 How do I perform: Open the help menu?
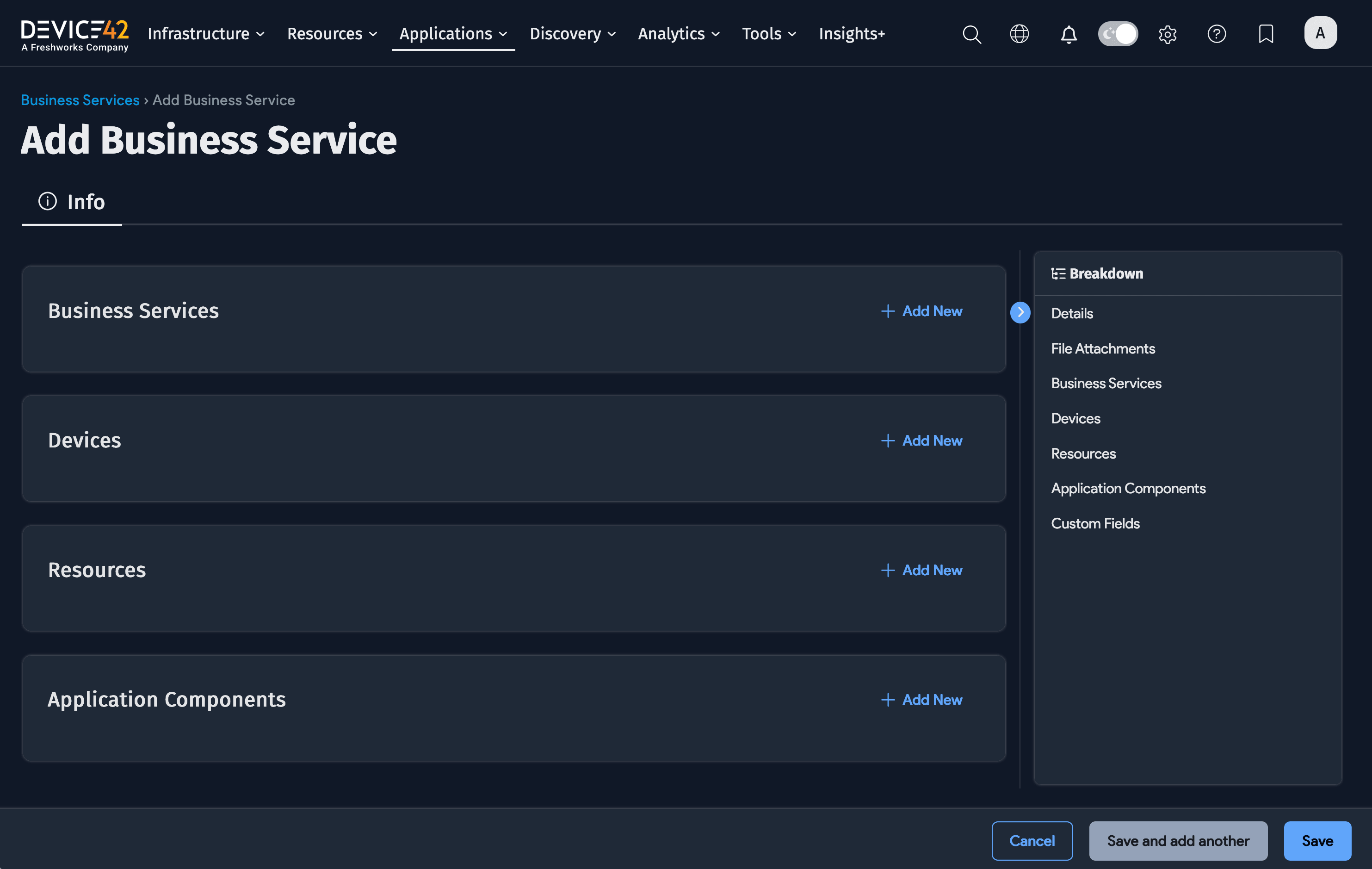(1217, 34)
